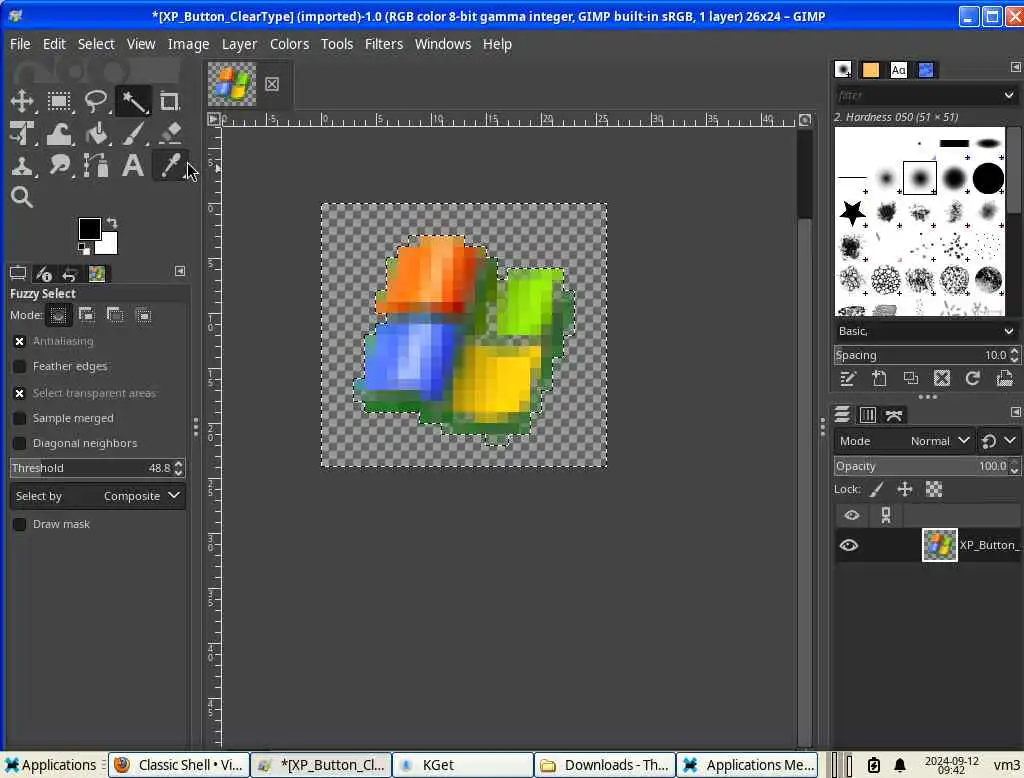The width and height of the screenshot is (1024, 778).
Task: Select the Paintbrush tool
Action: [x=133, y=133]
